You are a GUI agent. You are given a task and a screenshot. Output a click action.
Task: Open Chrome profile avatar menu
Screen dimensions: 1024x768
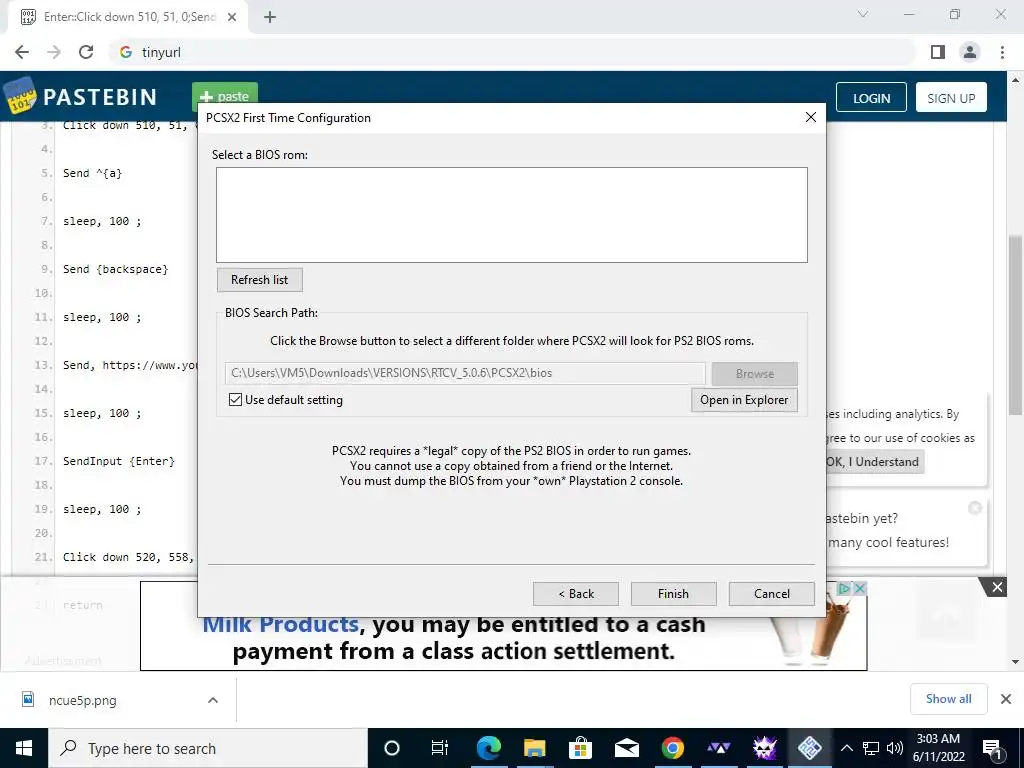coord(970,52)
